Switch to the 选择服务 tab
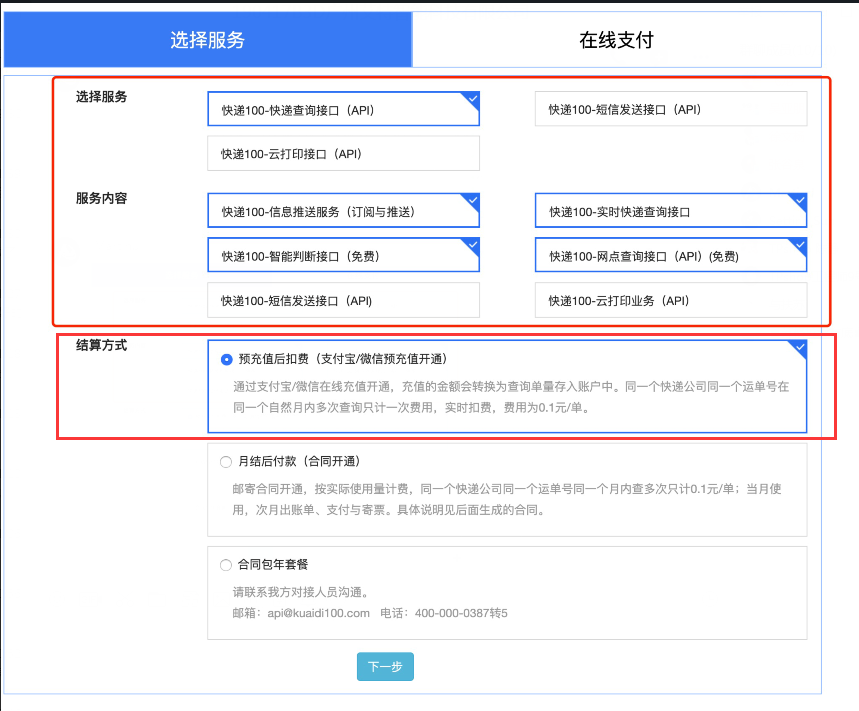Screen dimensions: 859x711 [207, 40]
